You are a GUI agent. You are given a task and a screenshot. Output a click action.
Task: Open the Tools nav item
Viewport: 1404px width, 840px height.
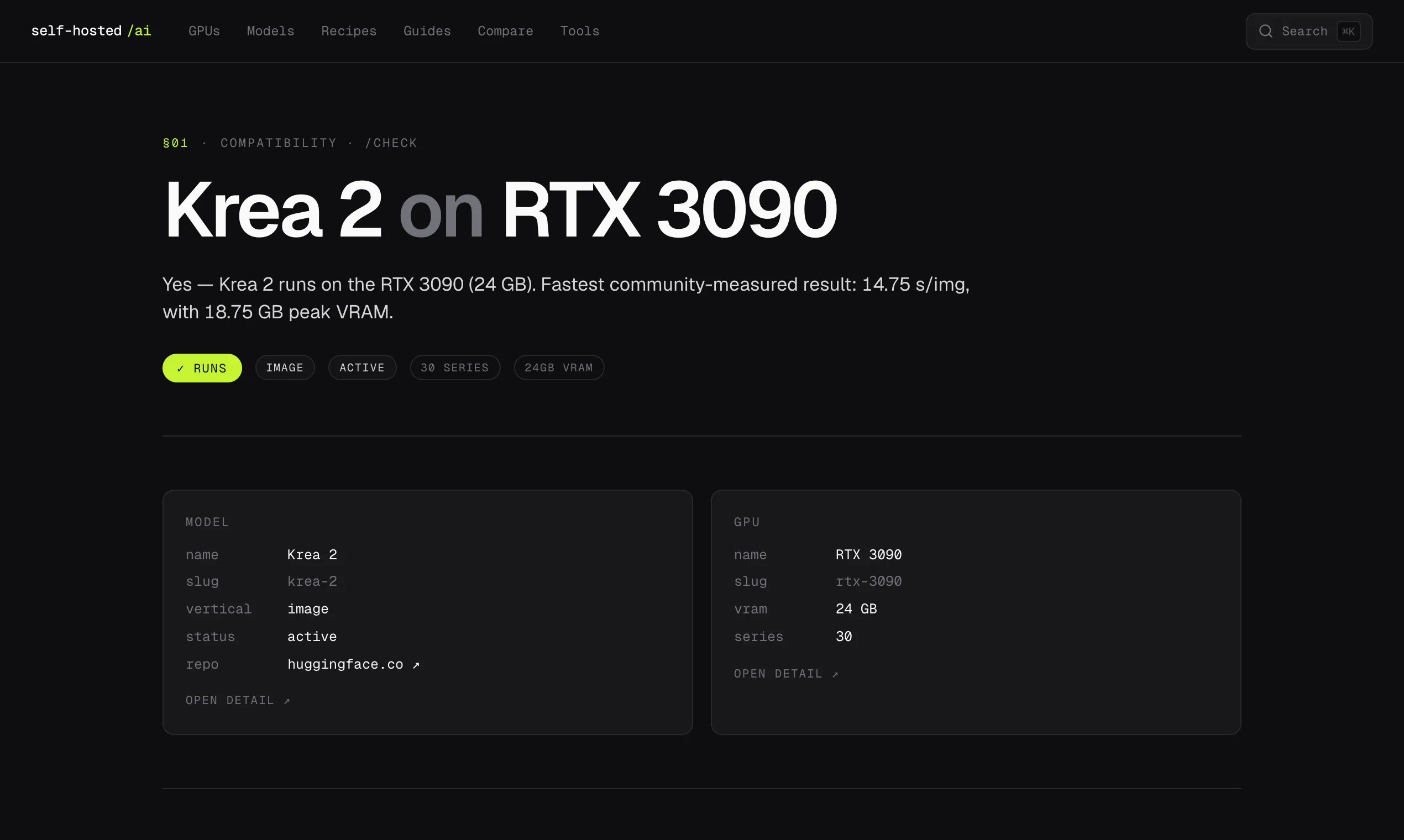[x=579, y=31]
